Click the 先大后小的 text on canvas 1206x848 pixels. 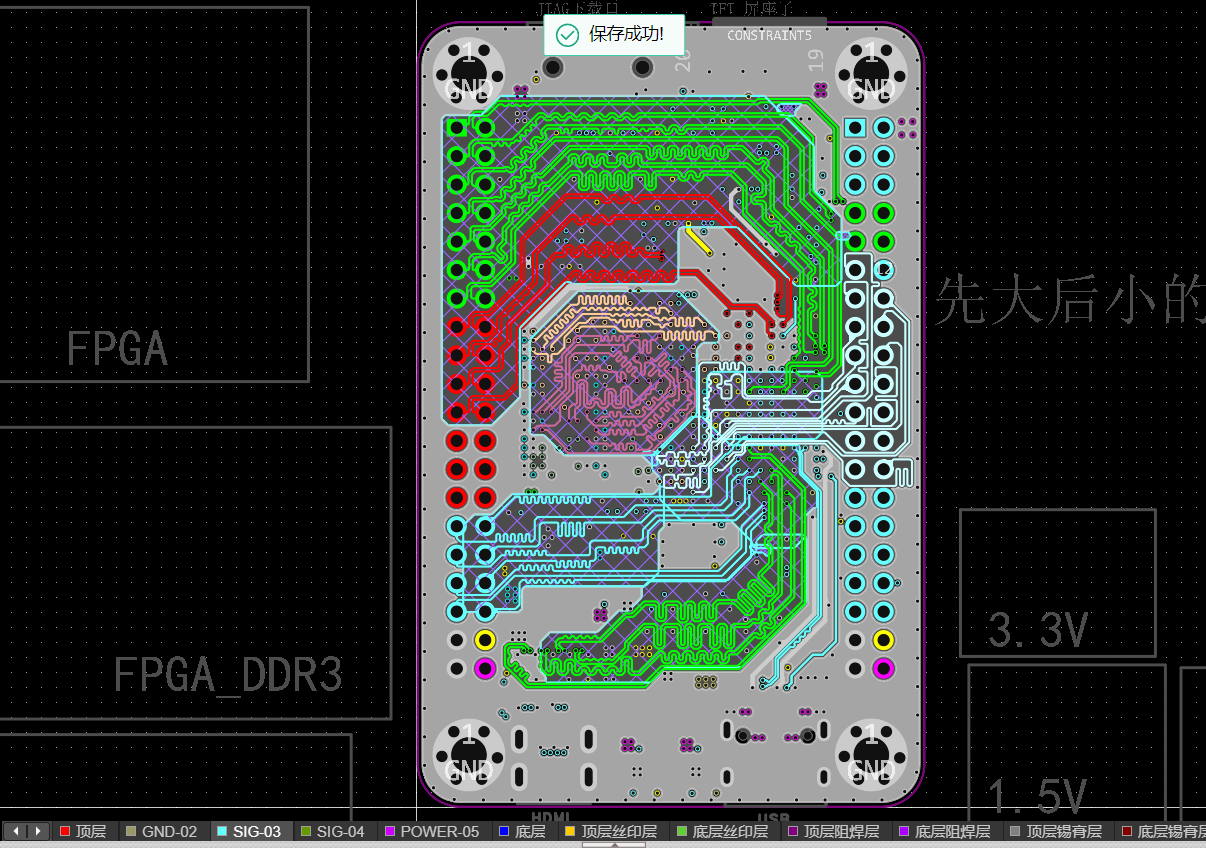1070,300
